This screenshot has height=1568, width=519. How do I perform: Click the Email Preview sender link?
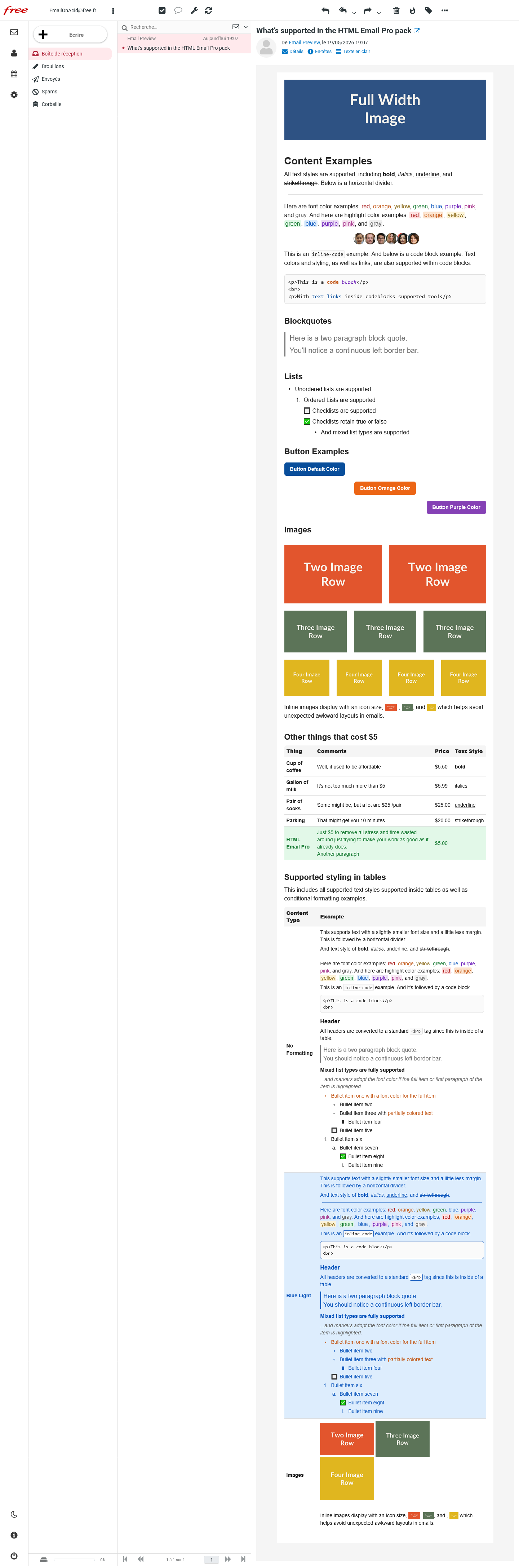click(304, 43)
